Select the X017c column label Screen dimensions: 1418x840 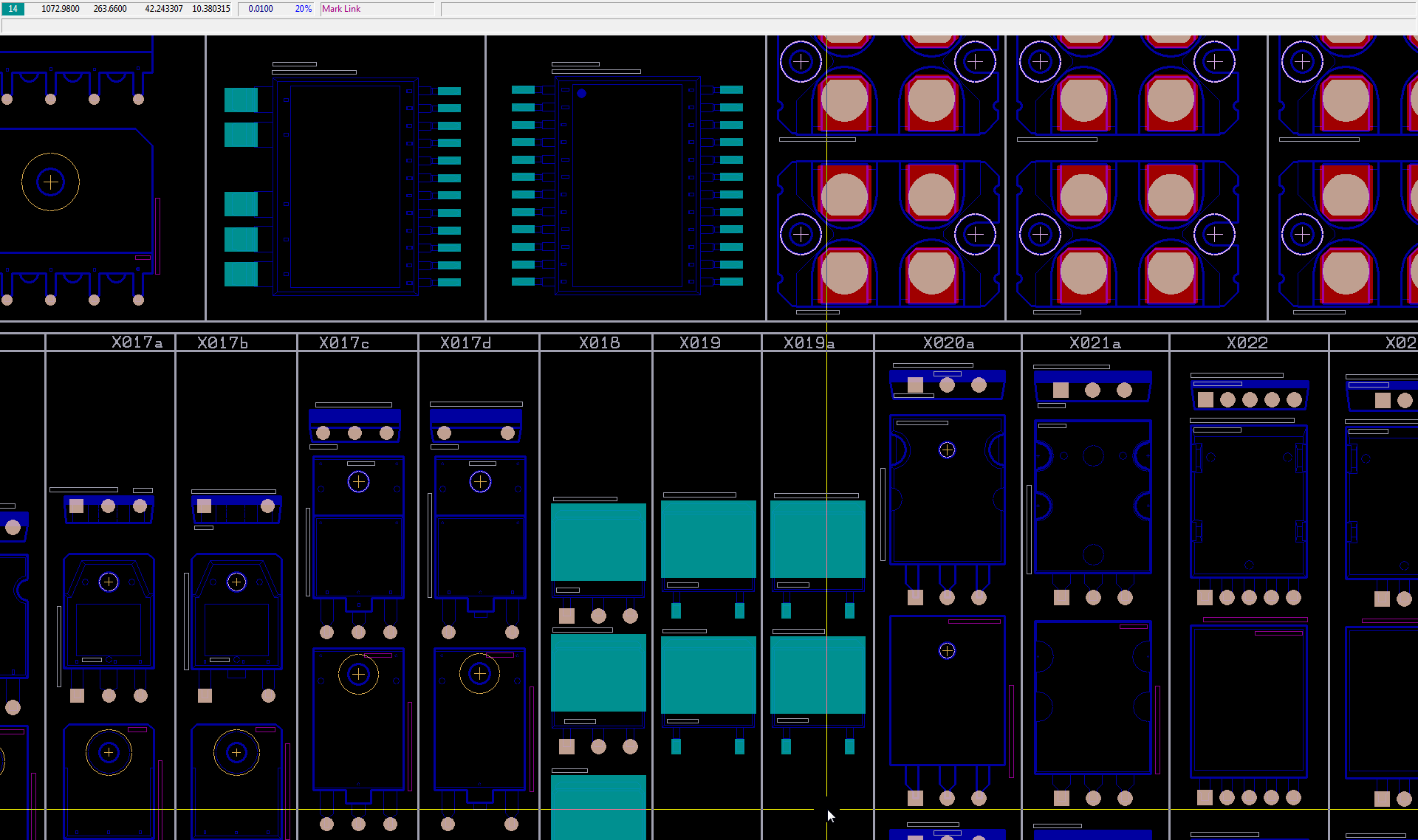coord(344,342)
